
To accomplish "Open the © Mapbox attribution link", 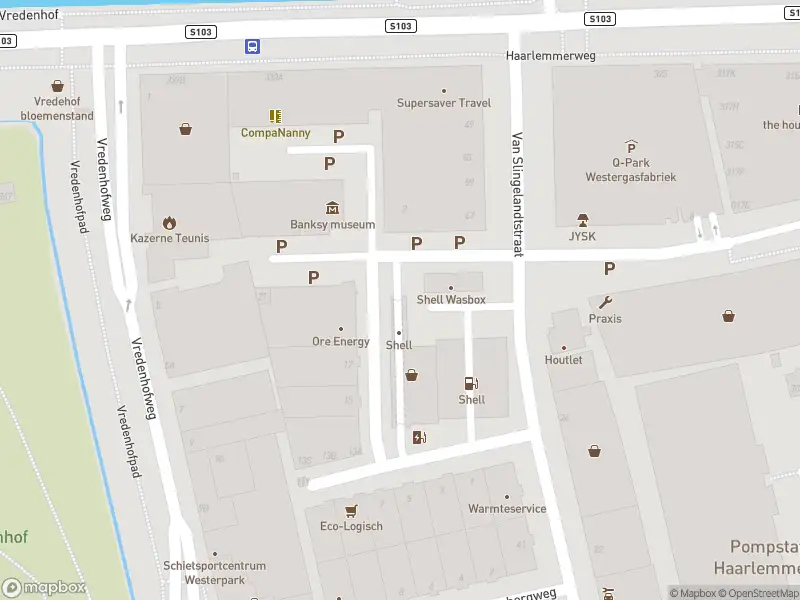I will point(693,593).
